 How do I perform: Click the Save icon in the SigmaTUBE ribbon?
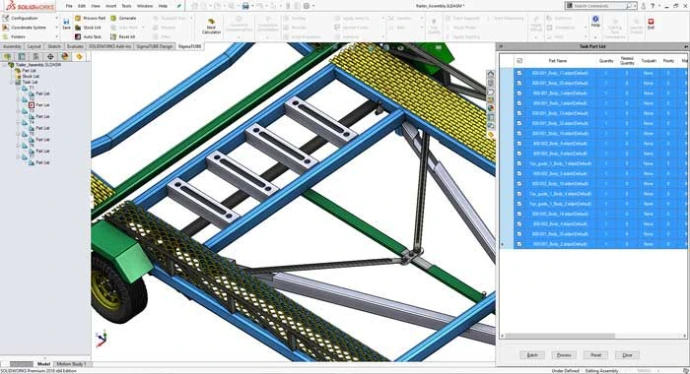pos(66,21)
